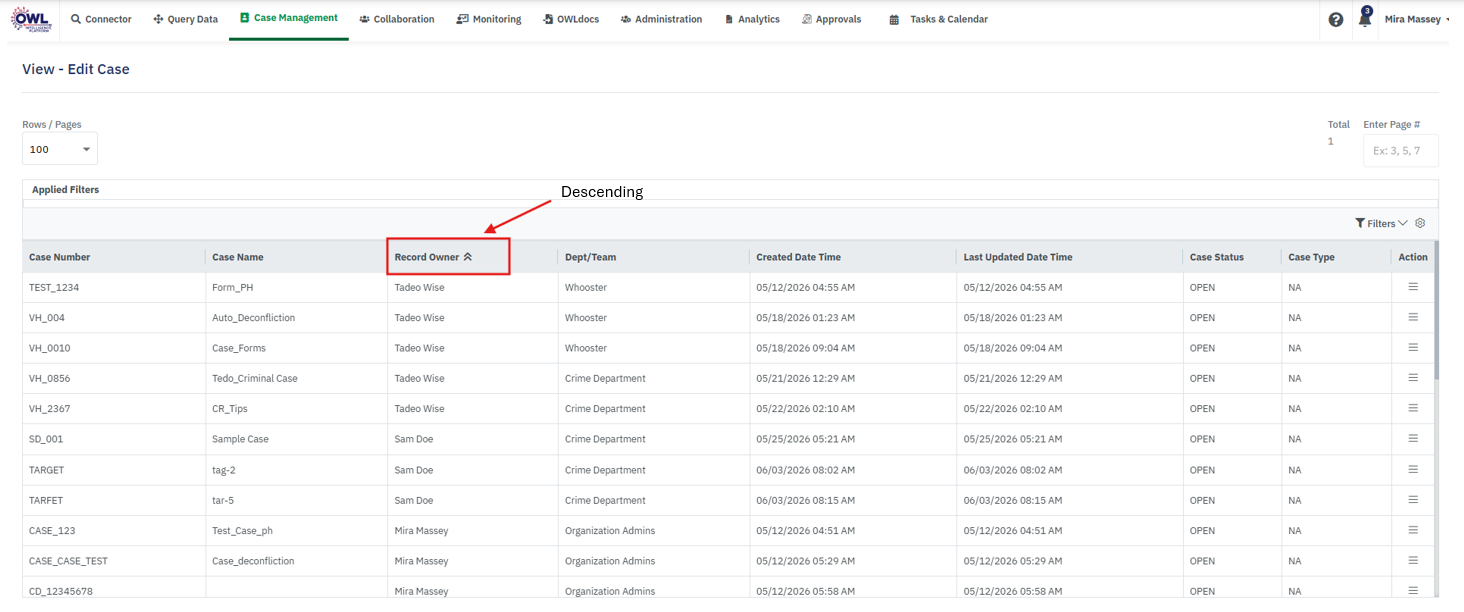Open action menu for TARGET row

[1413, 469]
